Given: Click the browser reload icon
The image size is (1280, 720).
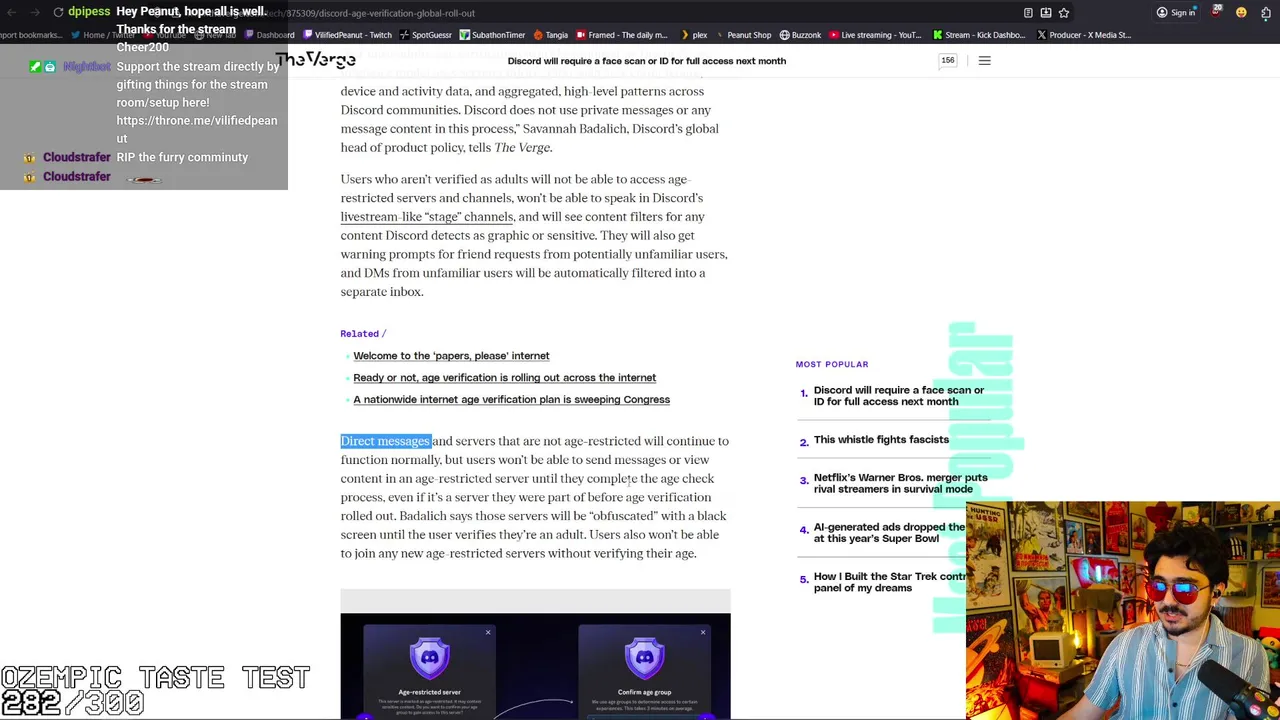Looking at the screenshot, I should (59, 12).
